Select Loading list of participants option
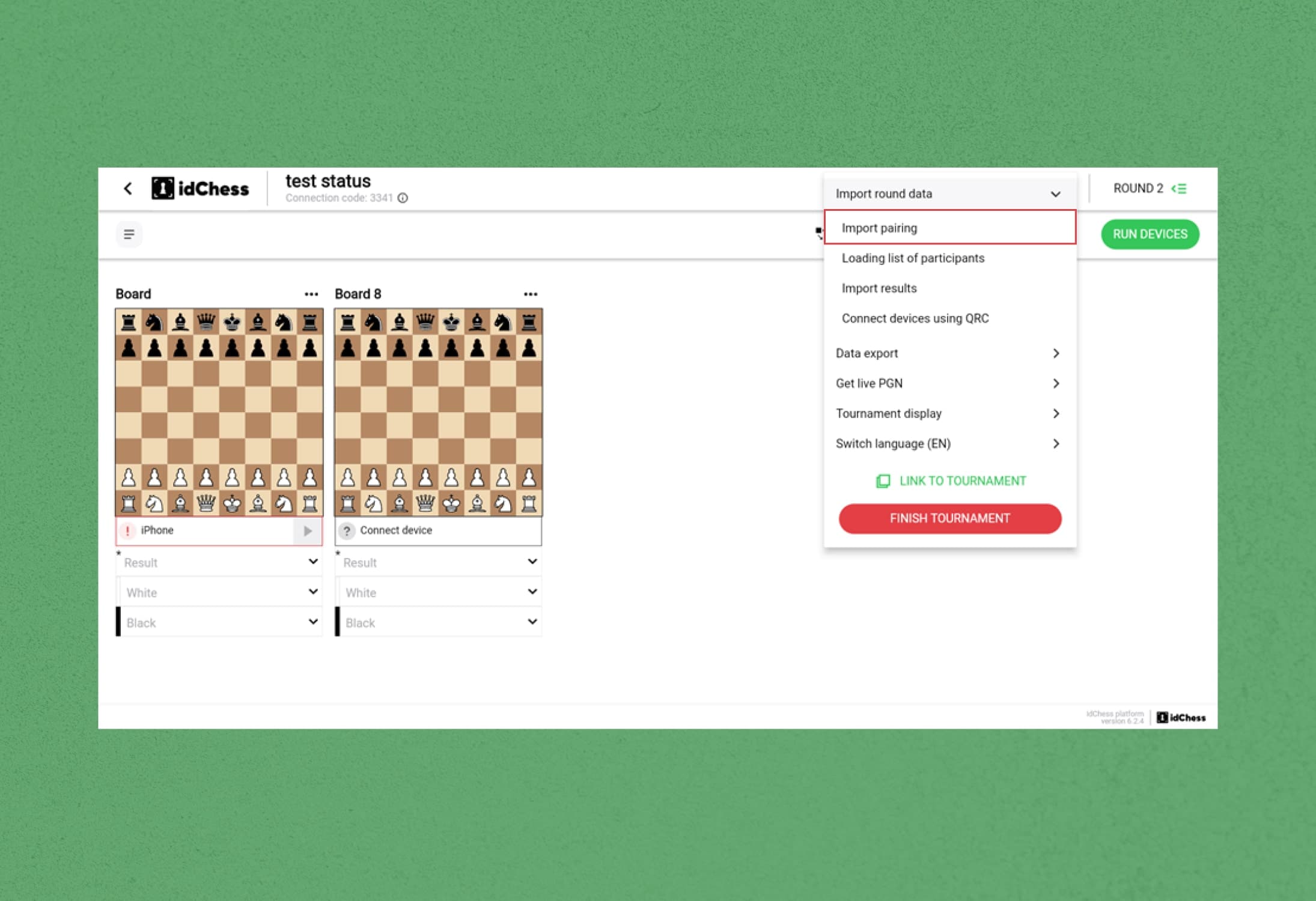 point(912,258)
